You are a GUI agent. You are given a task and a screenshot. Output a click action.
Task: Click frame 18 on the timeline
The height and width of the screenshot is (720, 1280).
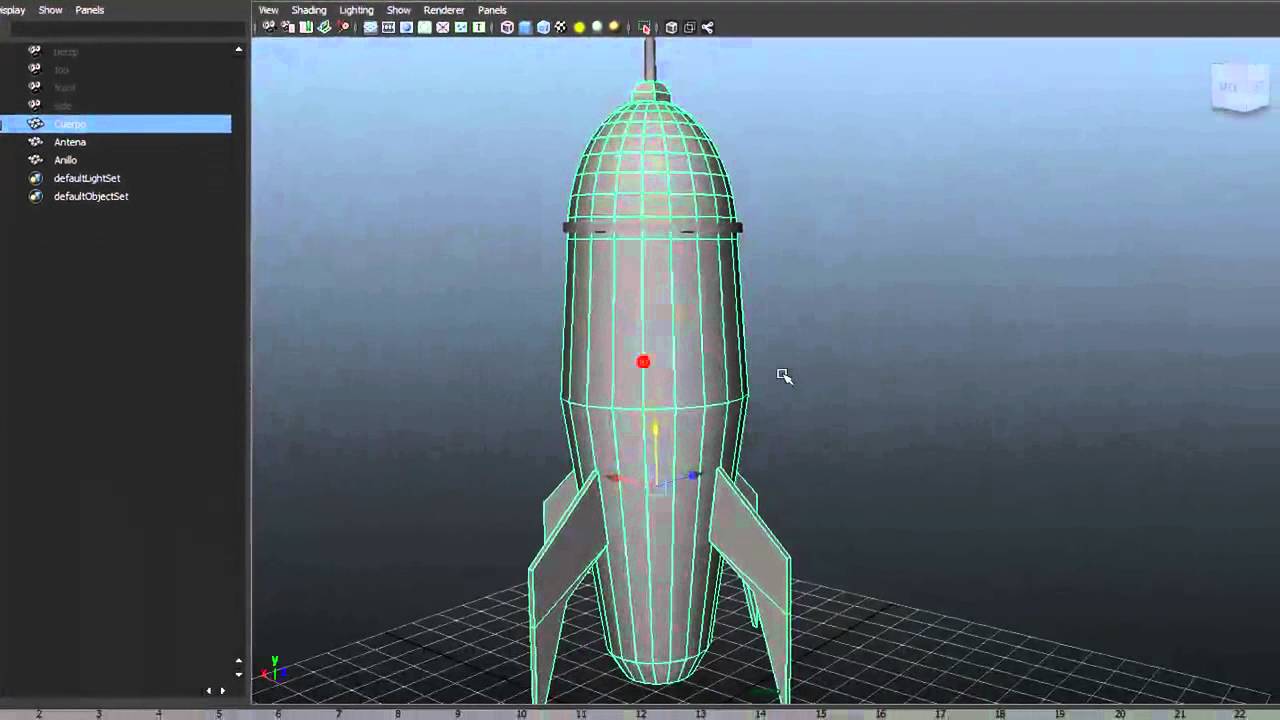(1000, 714)
